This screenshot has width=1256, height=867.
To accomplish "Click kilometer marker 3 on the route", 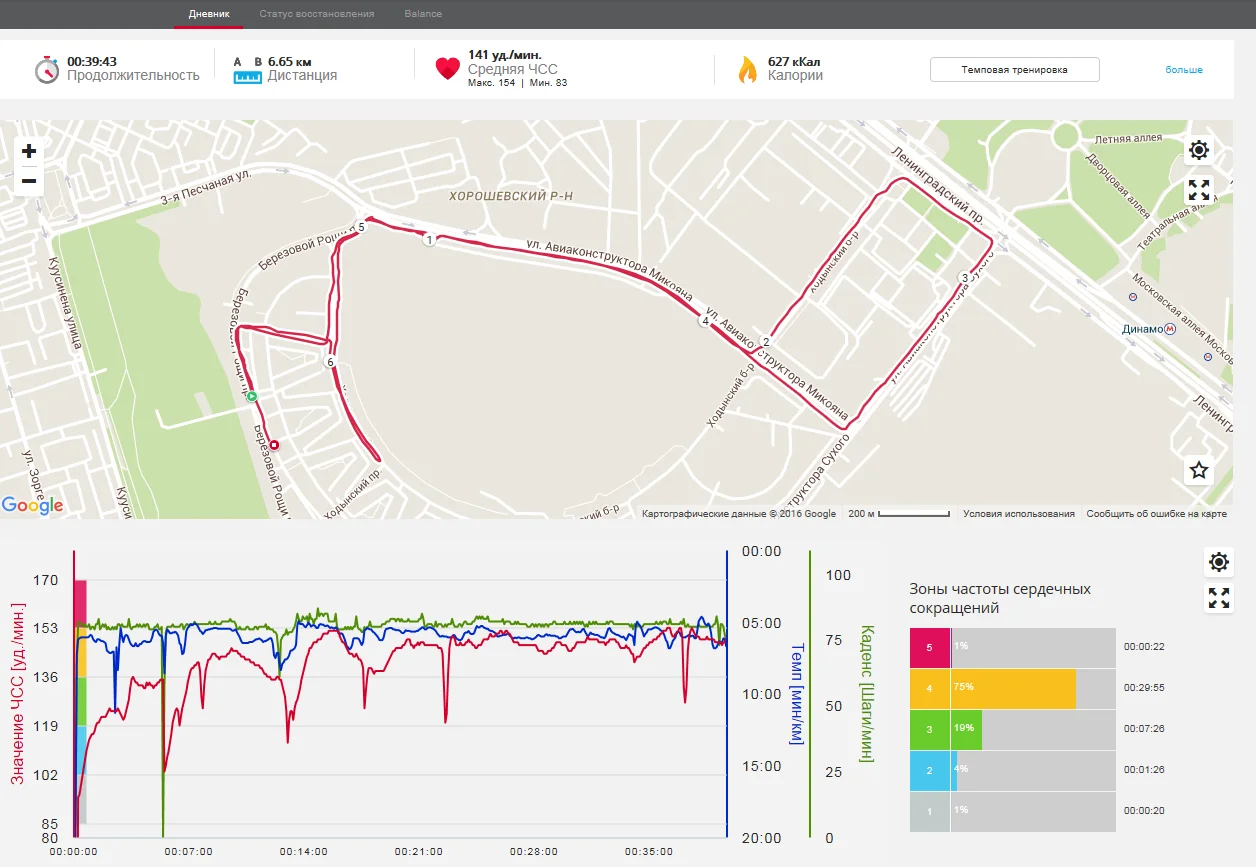I will (x=964, y=278).
